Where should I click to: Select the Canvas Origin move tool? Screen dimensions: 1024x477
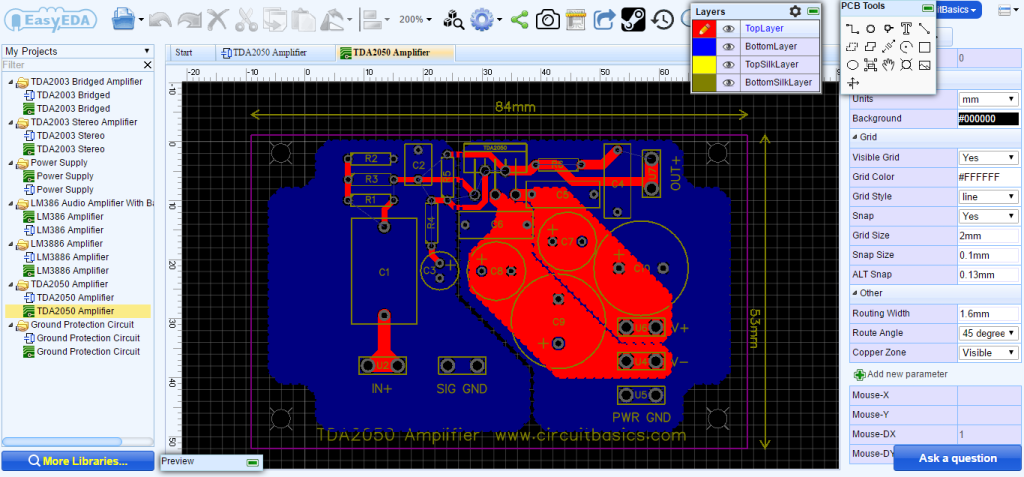[x=852, y=83]
